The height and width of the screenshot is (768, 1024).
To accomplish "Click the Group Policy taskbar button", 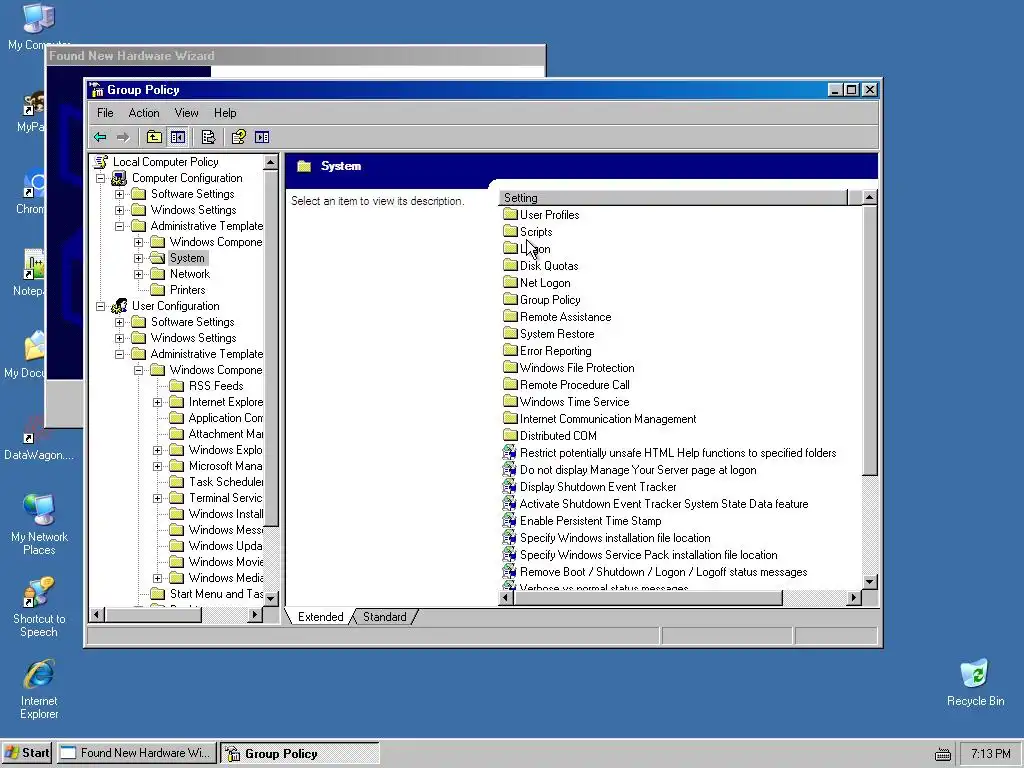I will pos(300,753).
